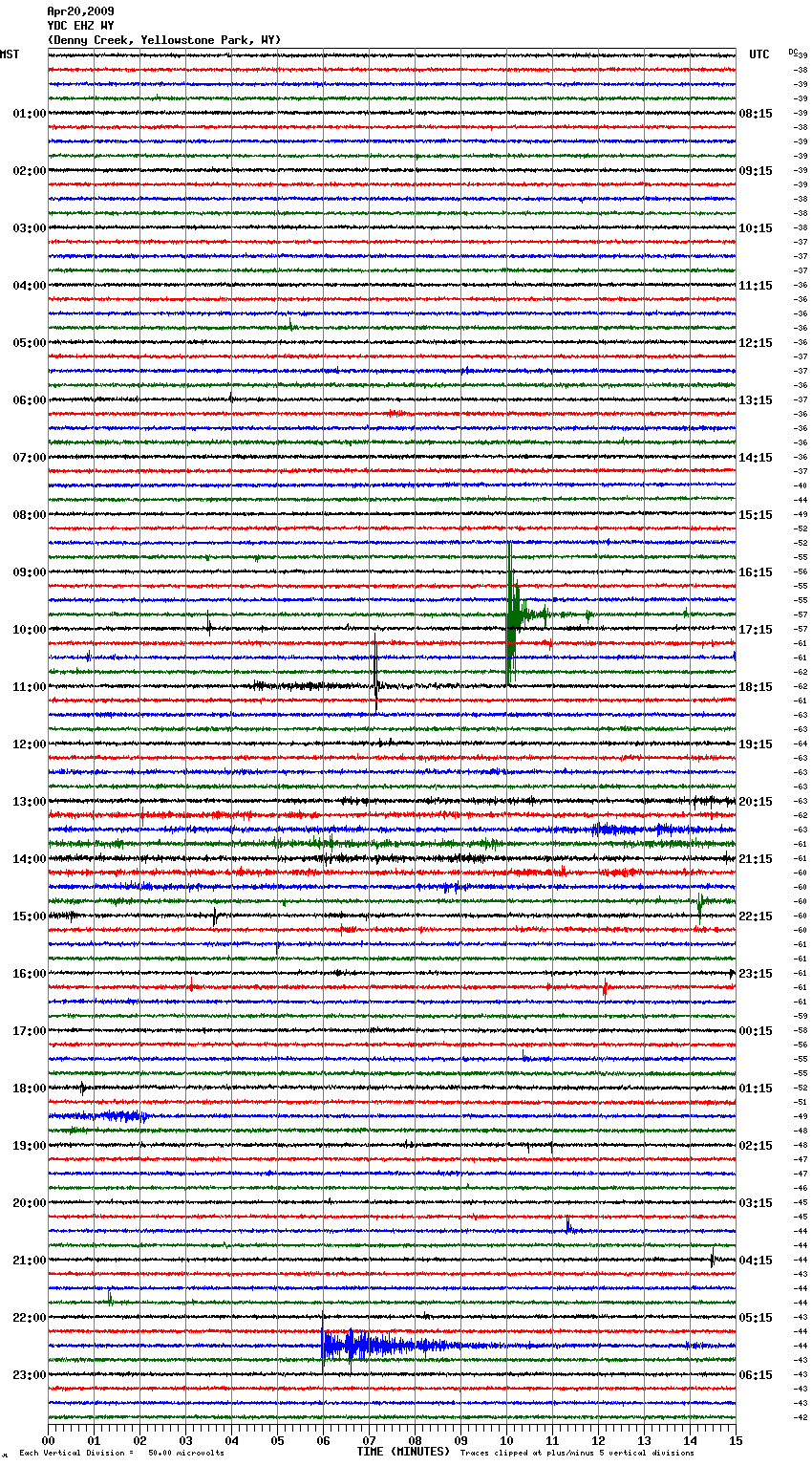Click the 20:15 UTC time label
The width and height of the screenshot is (812, 1466).
(756, 802)
